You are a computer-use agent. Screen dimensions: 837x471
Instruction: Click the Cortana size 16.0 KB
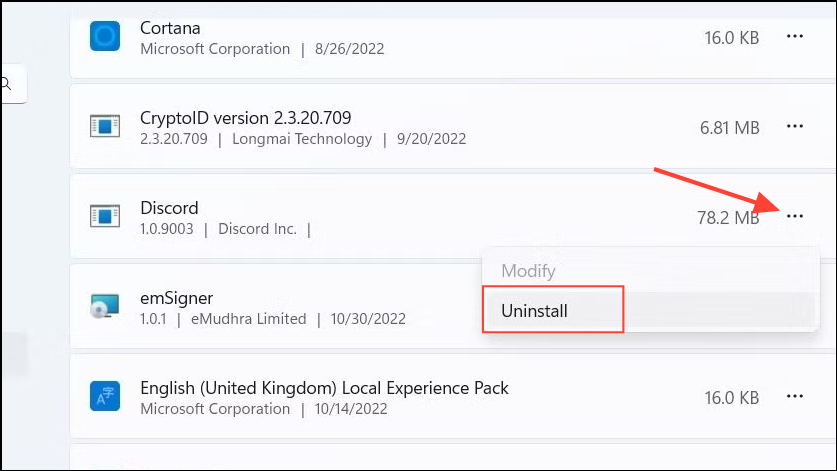click(x=731, y=38)
